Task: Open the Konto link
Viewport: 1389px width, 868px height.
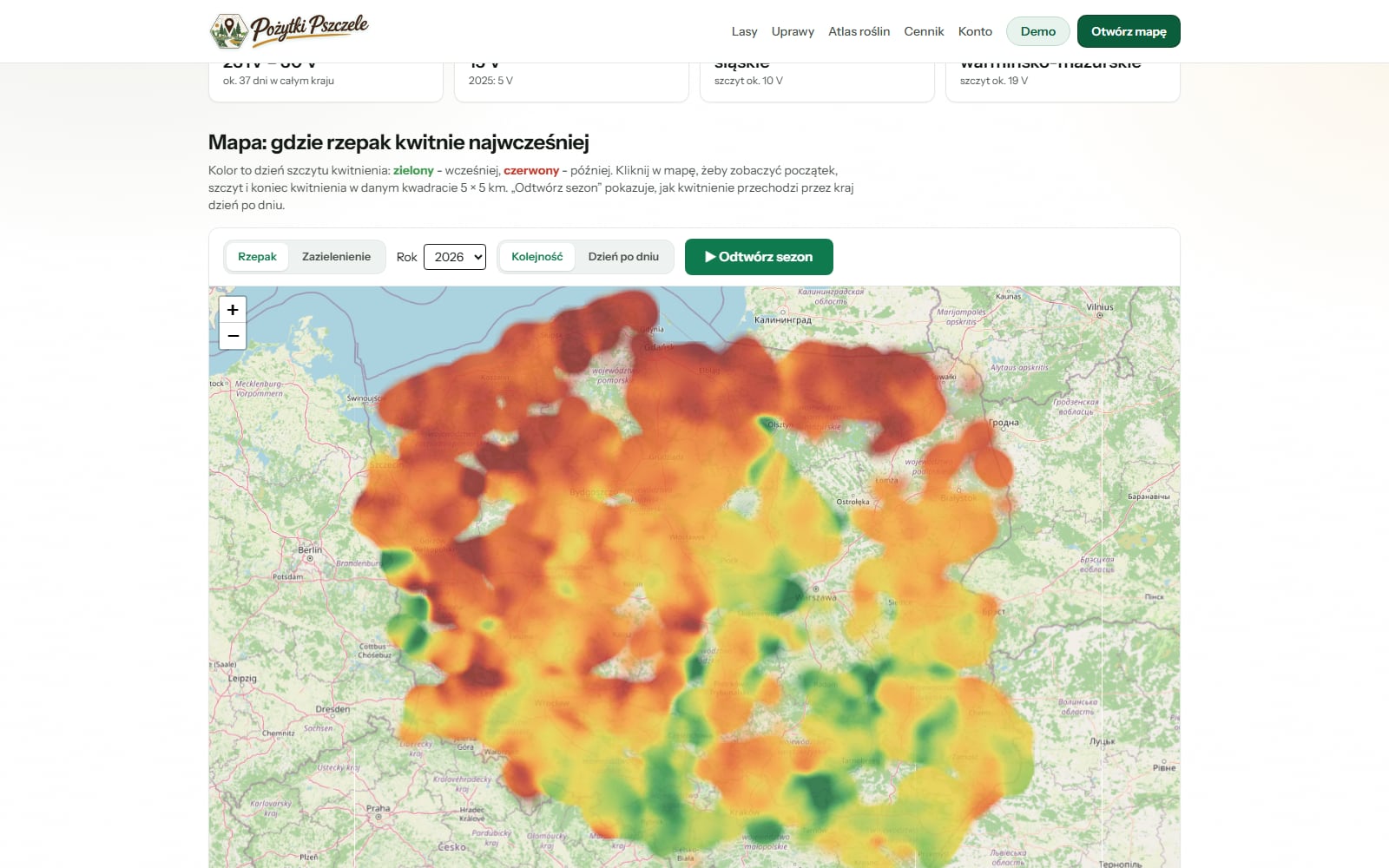Action: coord(975,31)
